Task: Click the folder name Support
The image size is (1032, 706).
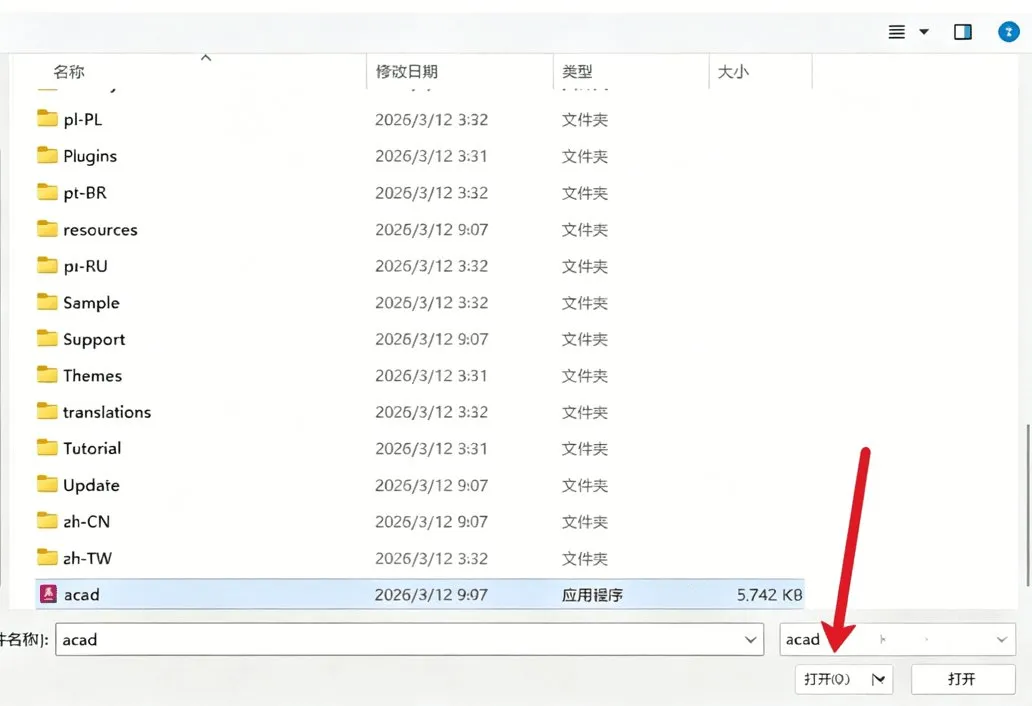Action: click(x=94, y=340)
